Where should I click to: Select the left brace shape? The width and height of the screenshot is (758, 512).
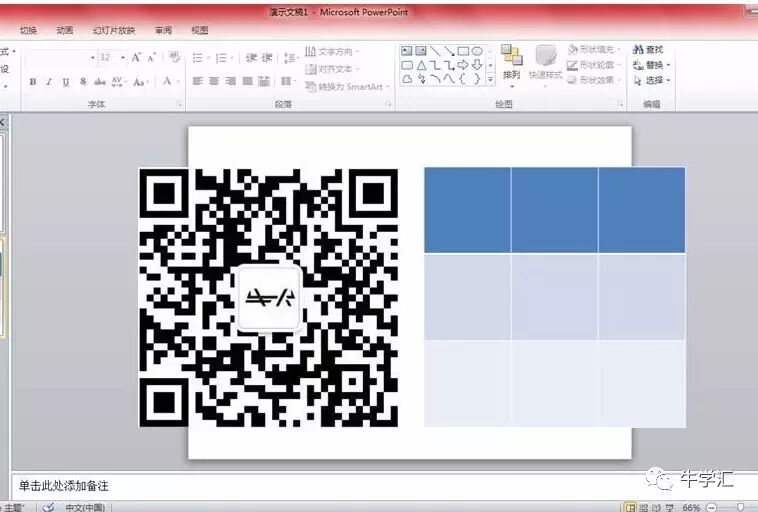click(x=463, y=79)
